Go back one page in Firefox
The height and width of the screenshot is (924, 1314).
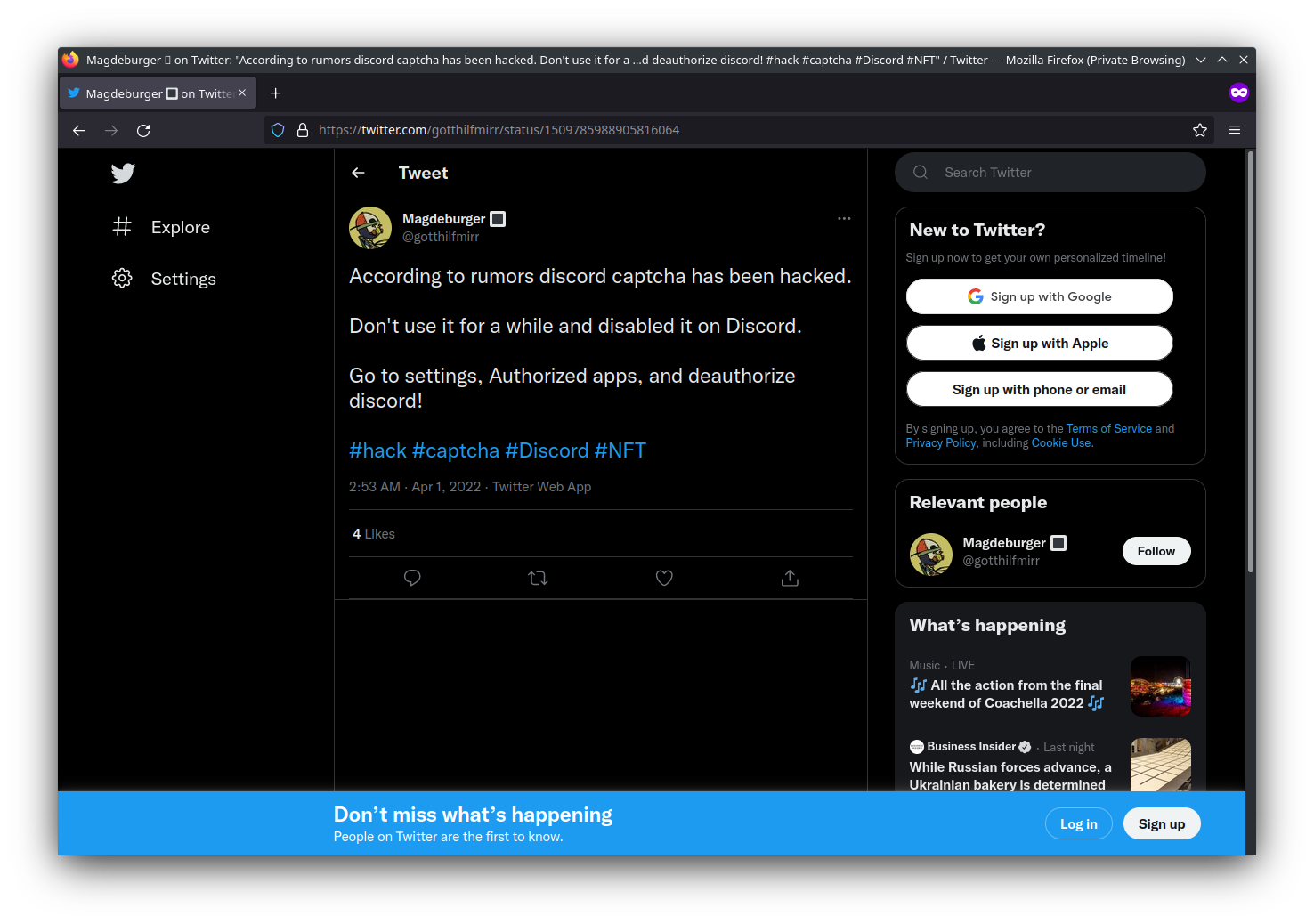tap(79, 130)
